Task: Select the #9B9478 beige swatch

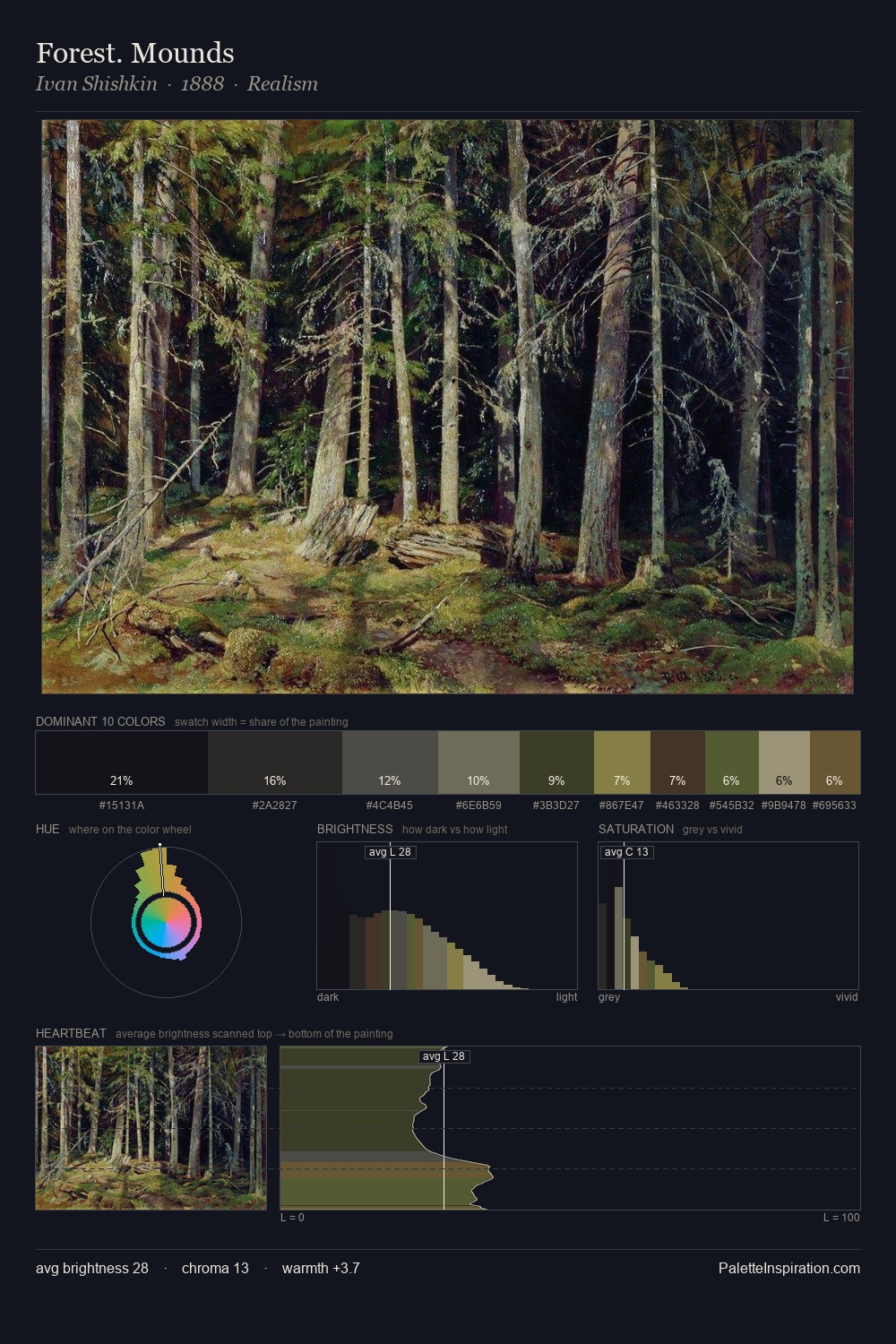Action: 784,762
